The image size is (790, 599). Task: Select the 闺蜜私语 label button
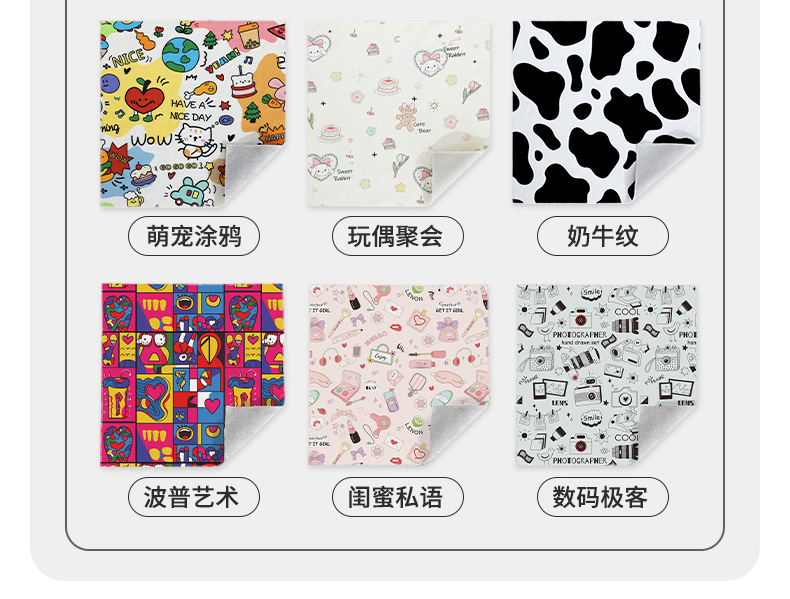398,497
